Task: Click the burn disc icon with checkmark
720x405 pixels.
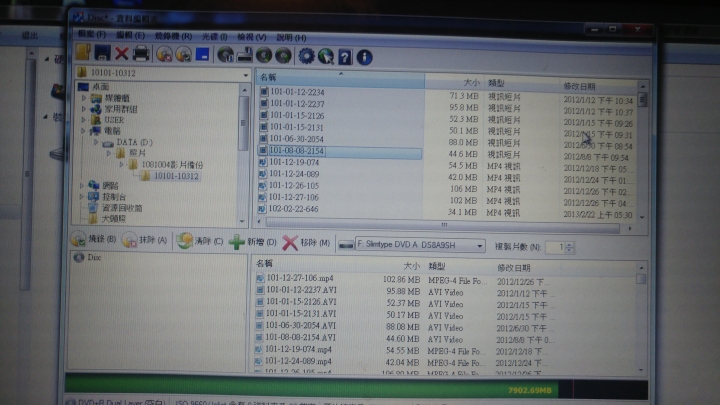Action: [183, 54]
